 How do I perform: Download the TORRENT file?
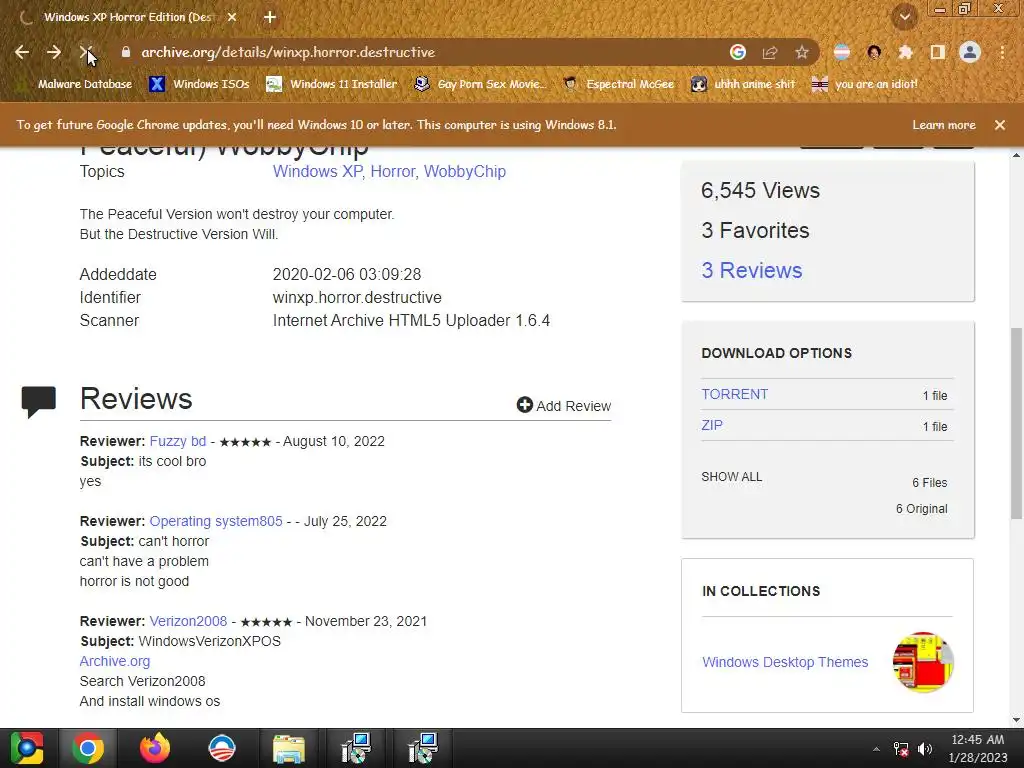[735, 394]
